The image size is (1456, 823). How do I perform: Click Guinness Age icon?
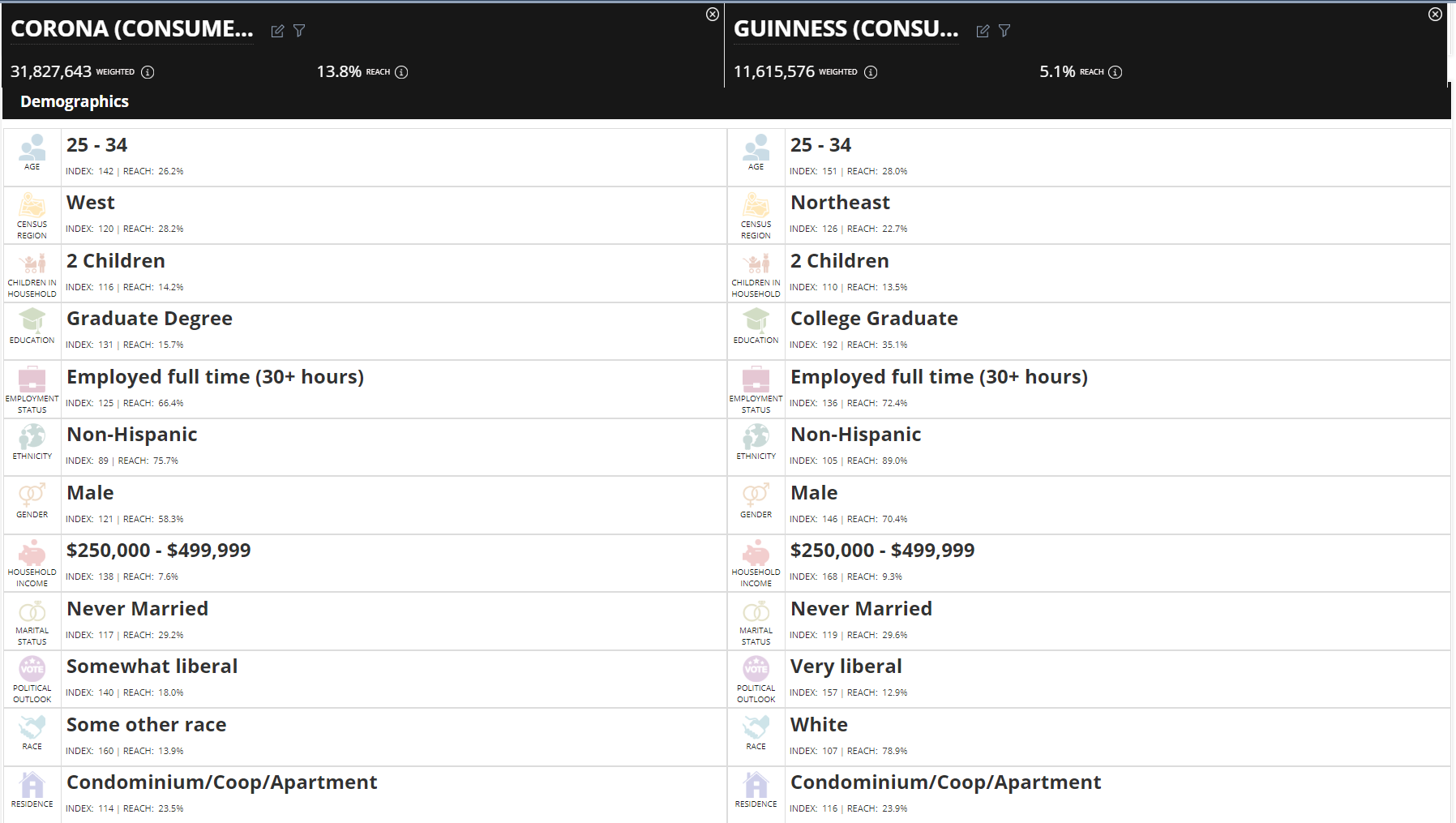[x=756, y=148]
